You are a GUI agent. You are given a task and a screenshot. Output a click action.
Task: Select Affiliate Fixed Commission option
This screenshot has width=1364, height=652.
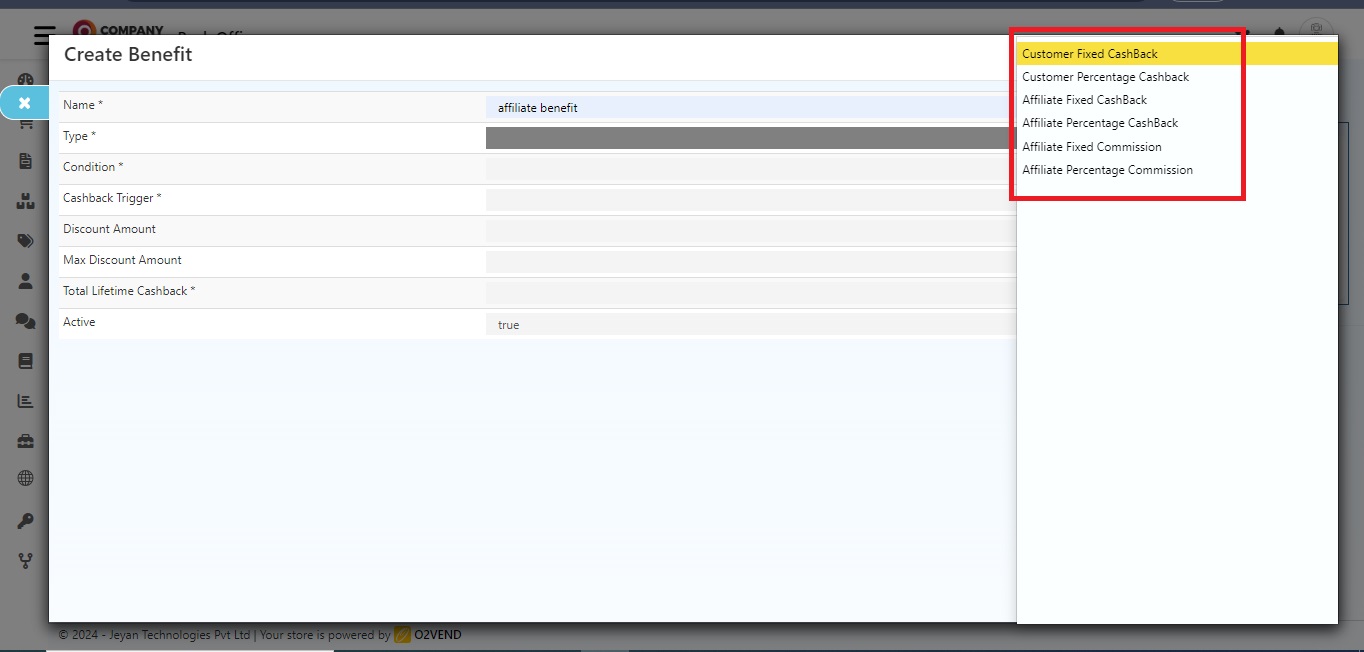(x=1092, y=146)
